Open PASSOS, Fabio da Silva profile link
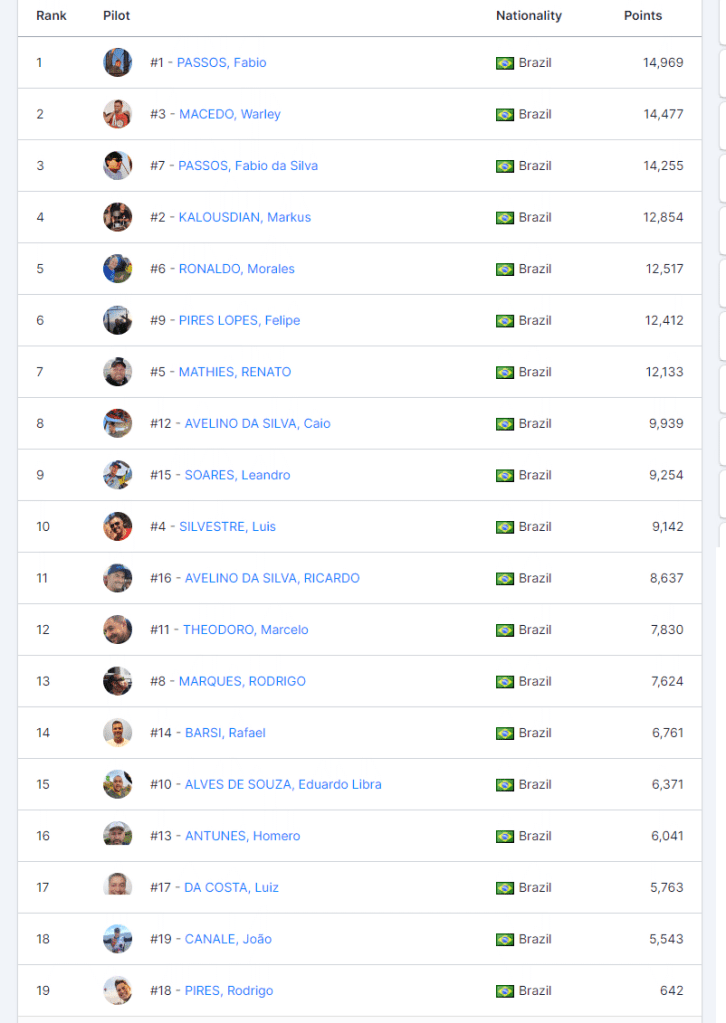The width and height of the screenshot is (726, 1023). click(248, 166)
